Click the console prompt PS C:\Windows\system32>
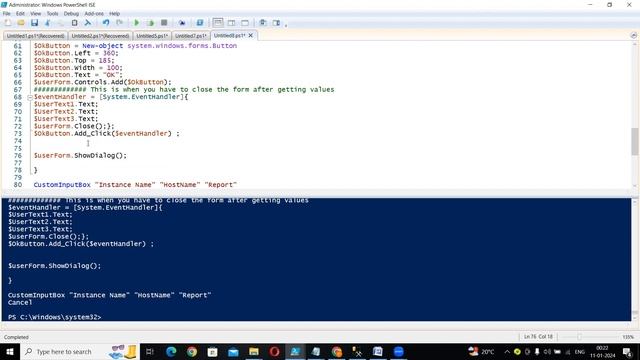 [54, 317]
